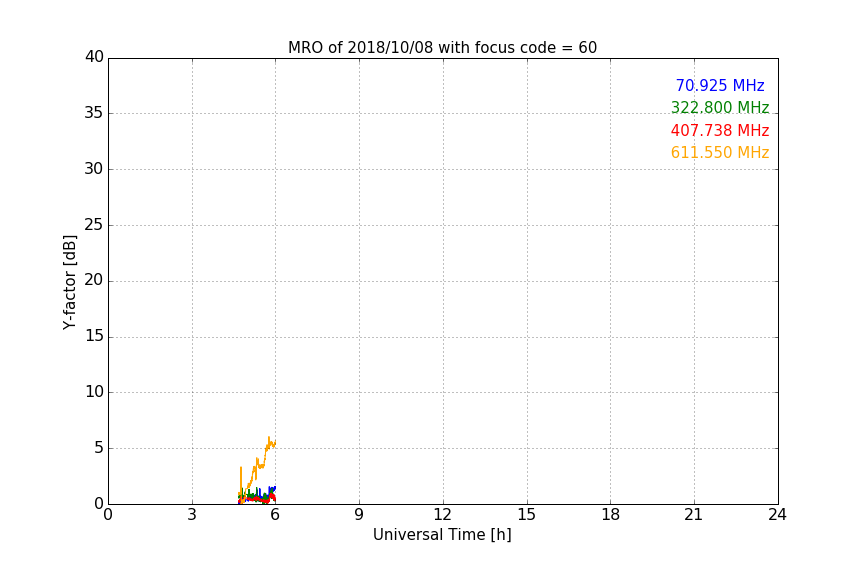Click the y-axis tick label 30

coord(94,169)
